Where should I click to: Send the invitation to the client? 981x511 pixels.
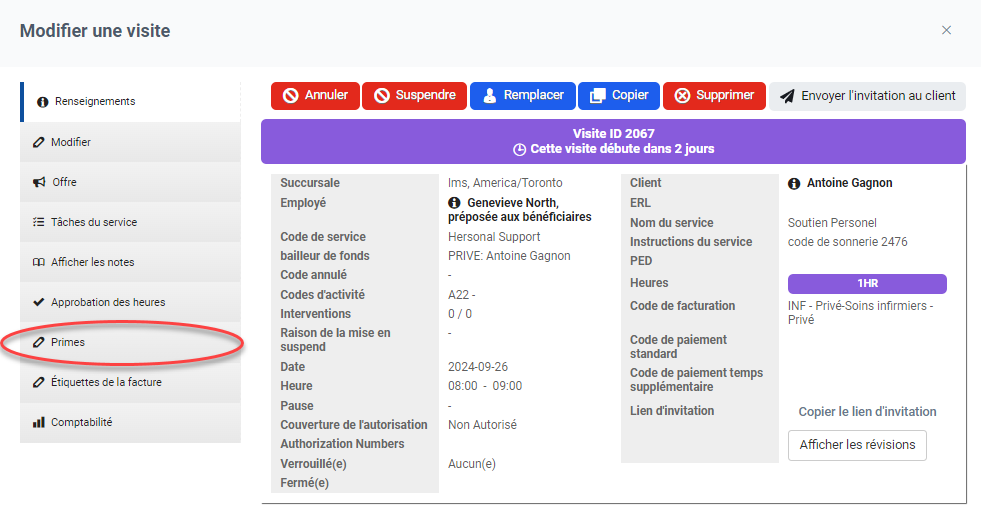[867, 96]
